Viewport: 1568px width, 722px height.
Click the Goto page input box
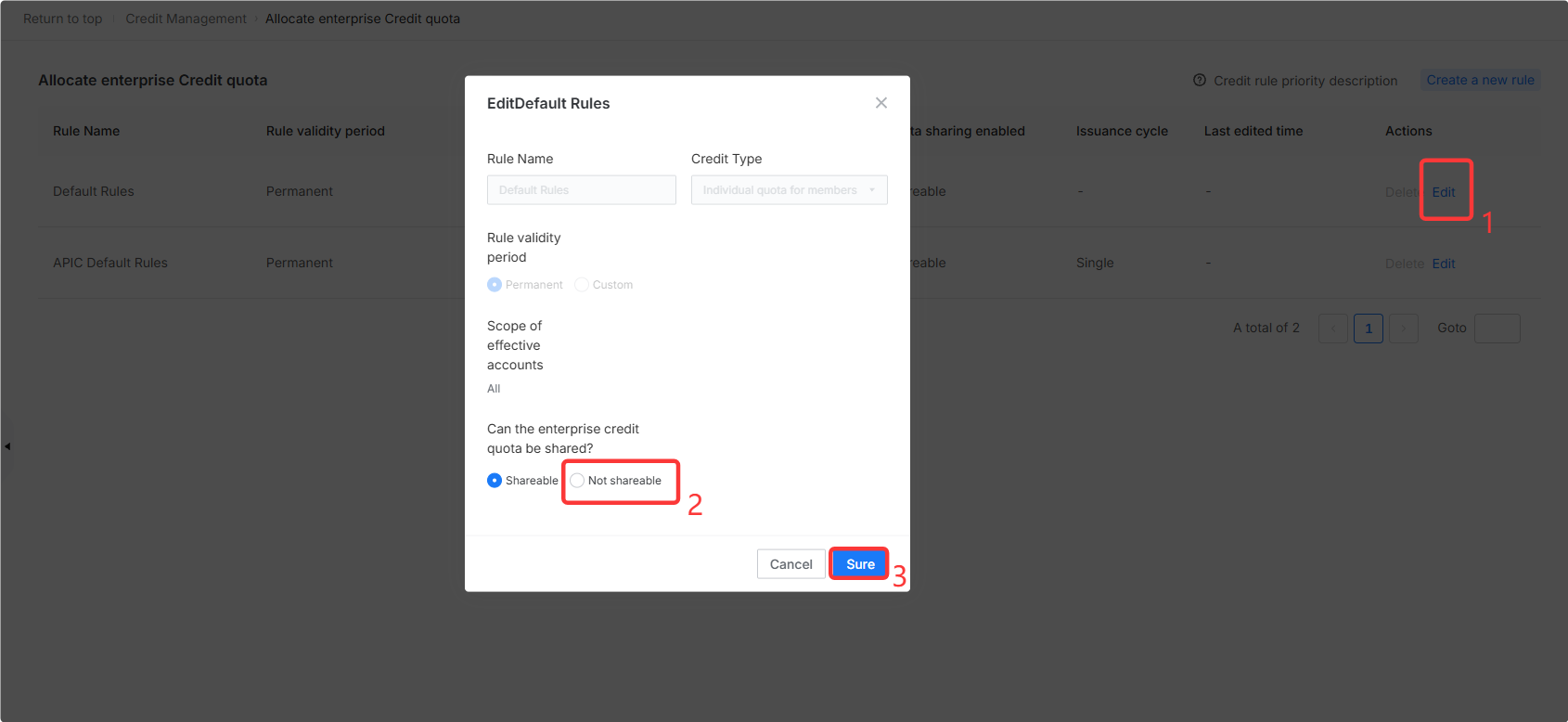coord(1497,329)
